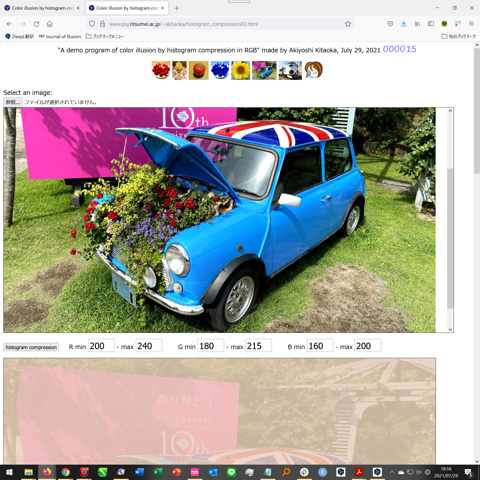Open the DeepL翻訳 bookmark
Viewport: 480px width, 480px height.
20,36
